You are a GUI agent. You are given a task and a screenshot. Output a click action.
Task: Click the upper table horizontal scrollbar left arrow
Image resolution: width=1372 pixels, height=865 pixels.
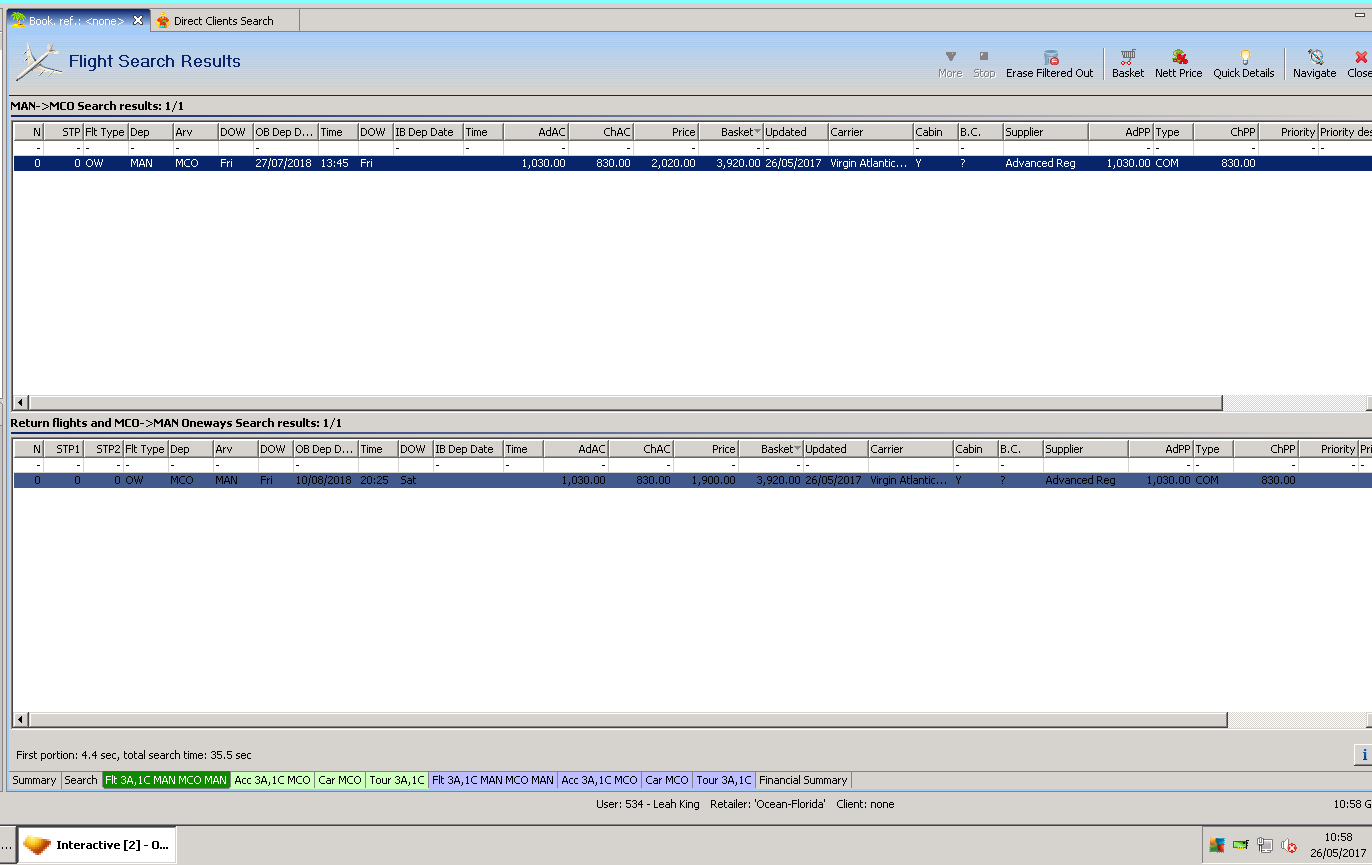[20, 403]
